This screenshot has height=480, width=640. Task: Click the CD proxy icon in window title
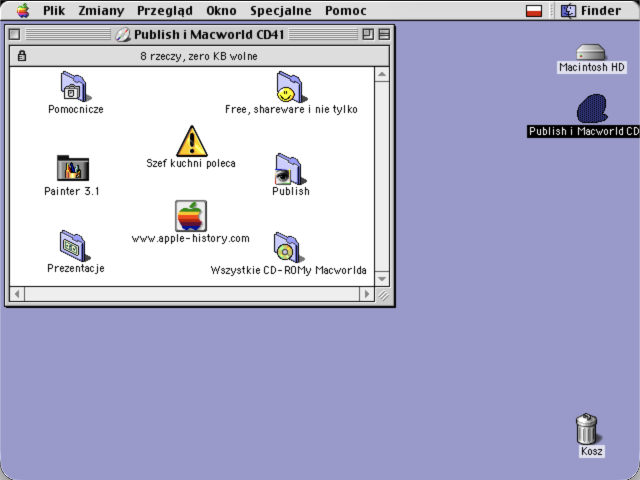click(122, 35)
